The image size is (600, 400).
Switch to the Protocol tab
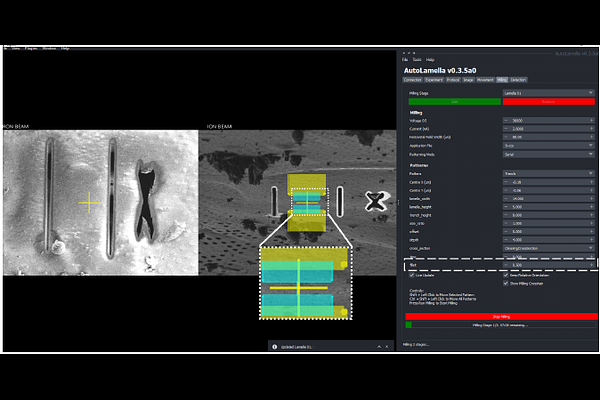click(x=453, y=80)
